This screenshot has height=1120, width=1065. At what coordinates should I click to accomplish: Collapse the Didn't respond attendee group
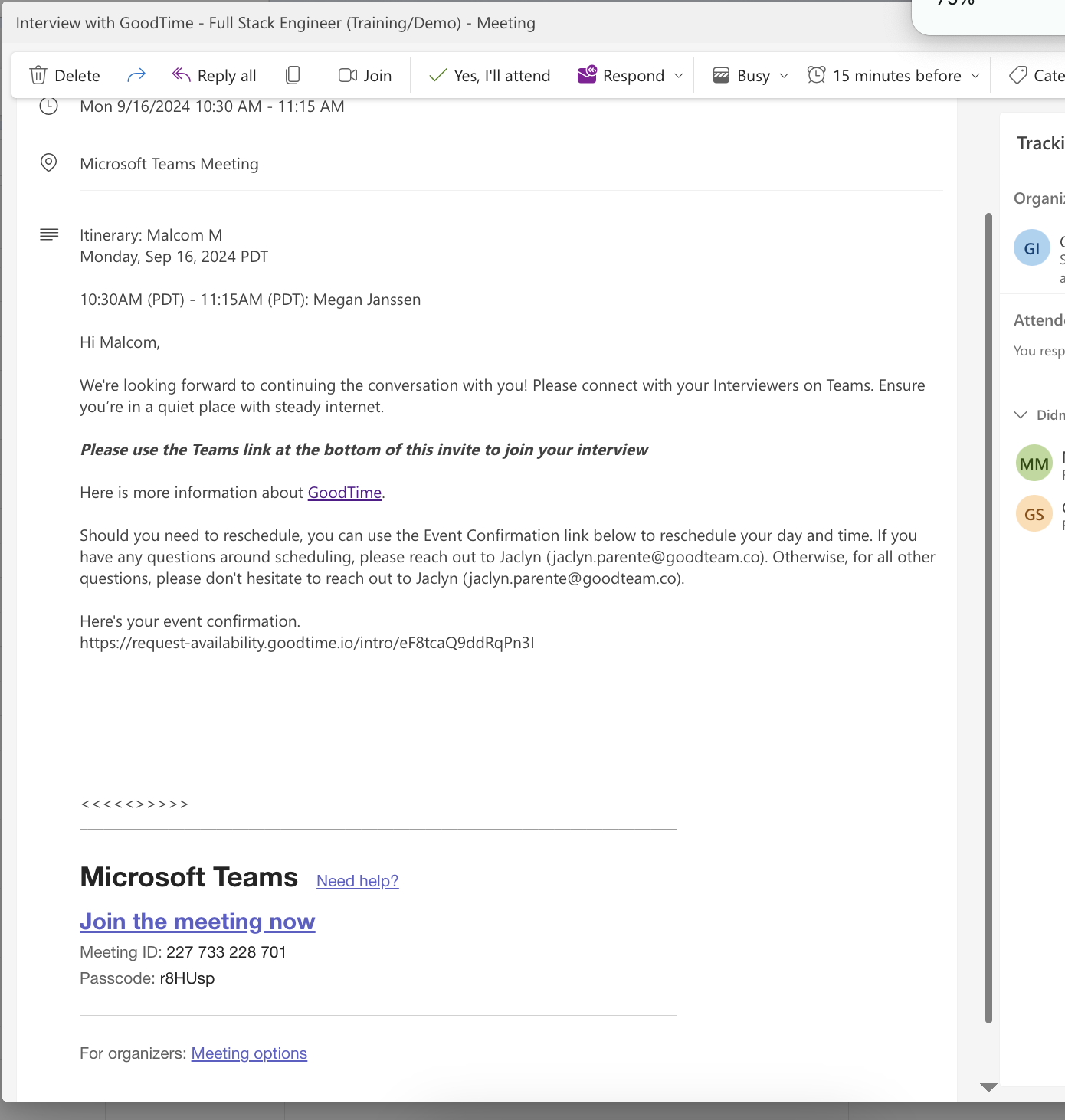point(1021,414)
